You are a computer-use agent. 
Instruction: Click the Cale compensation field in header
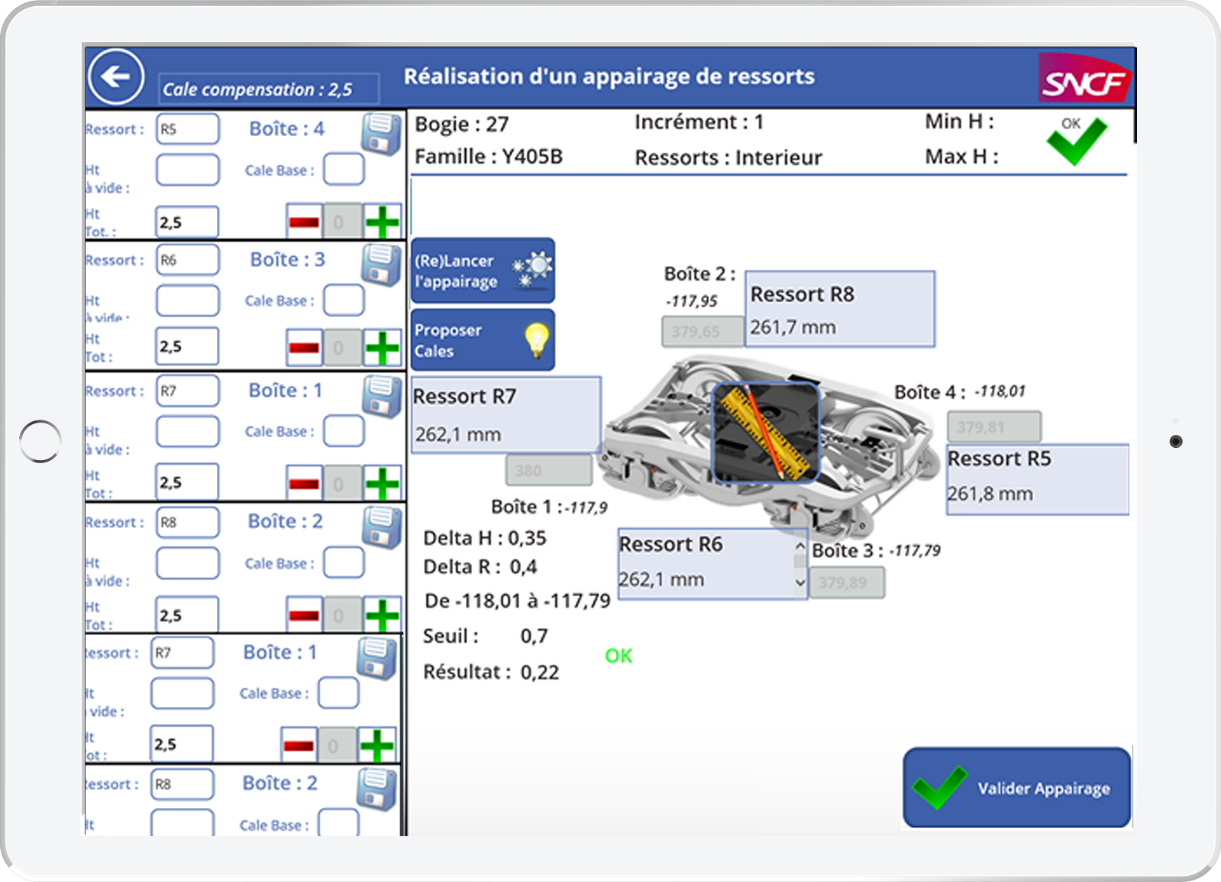269,89
